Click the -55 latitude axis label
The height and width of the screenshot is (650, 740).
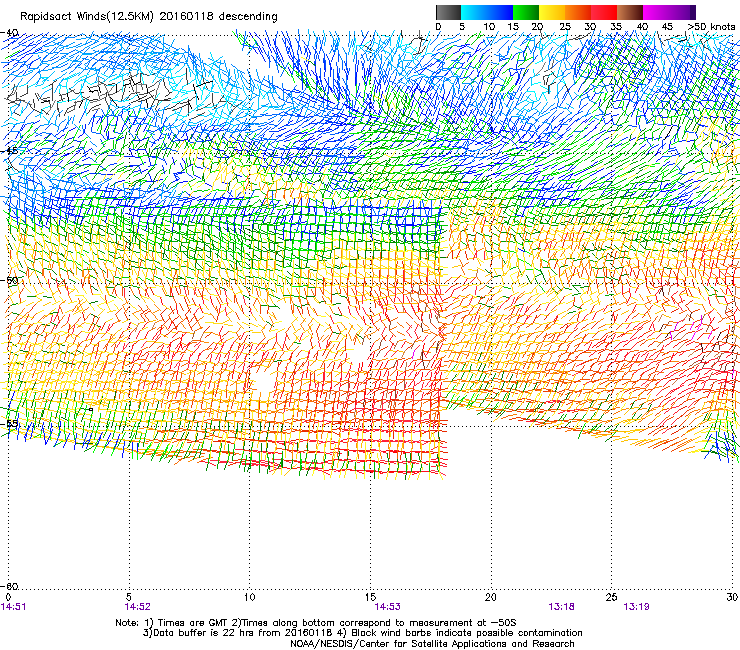pyautogui.click(x=9, y=423)
